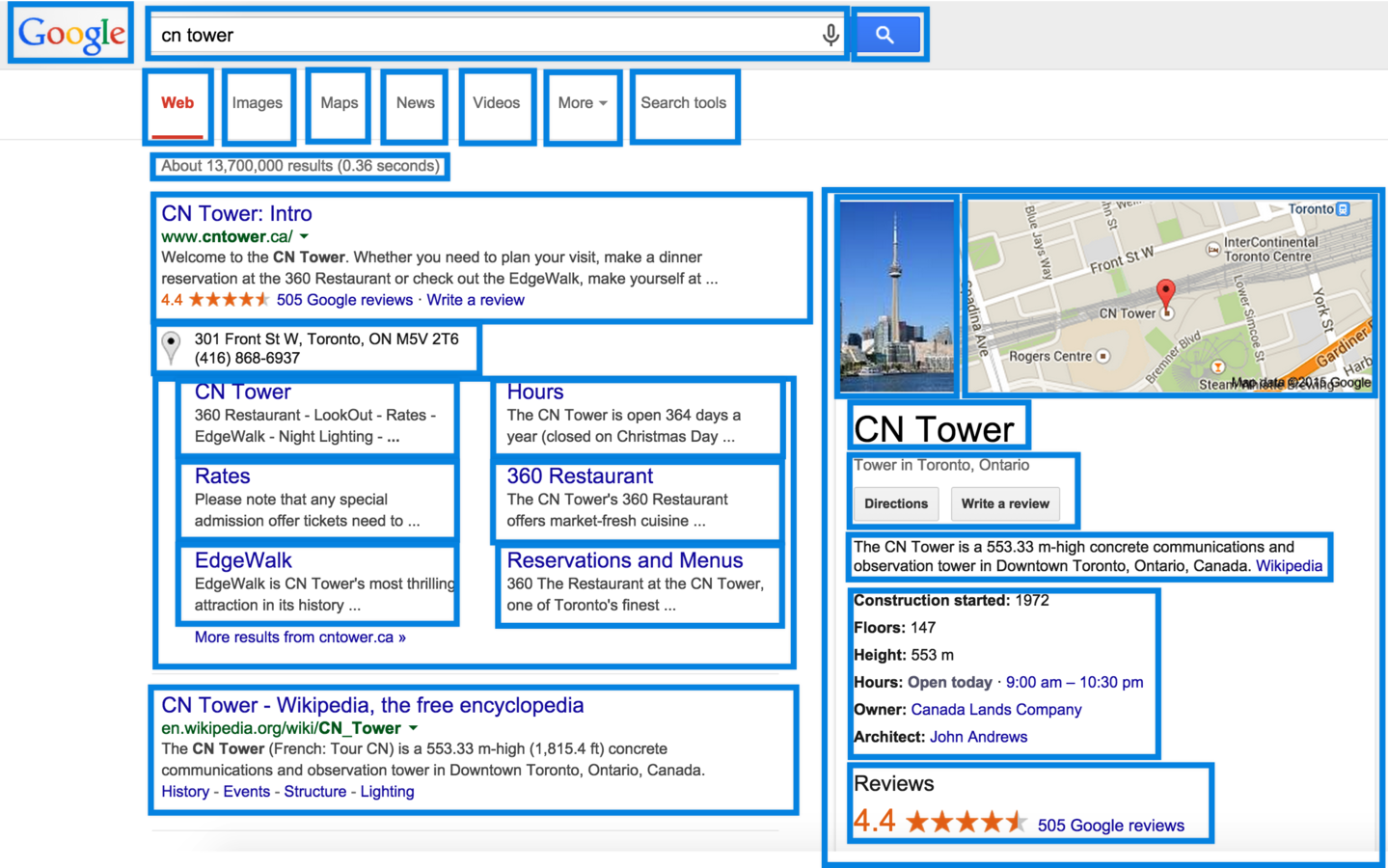Click the Directions button
This screenshot has height=868, width=1388.
click(896, 503)
